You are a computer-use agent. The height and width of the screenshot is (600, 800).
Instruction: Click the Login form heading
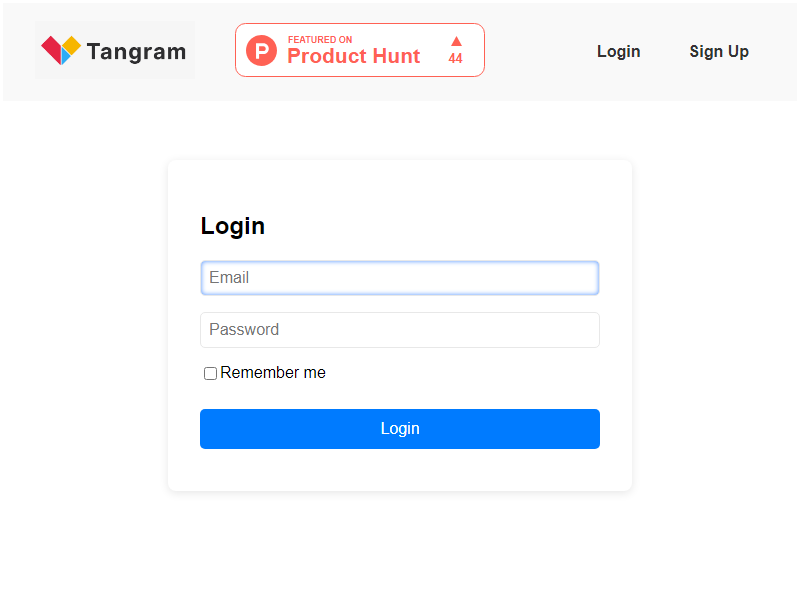click(x=233, y=226)
